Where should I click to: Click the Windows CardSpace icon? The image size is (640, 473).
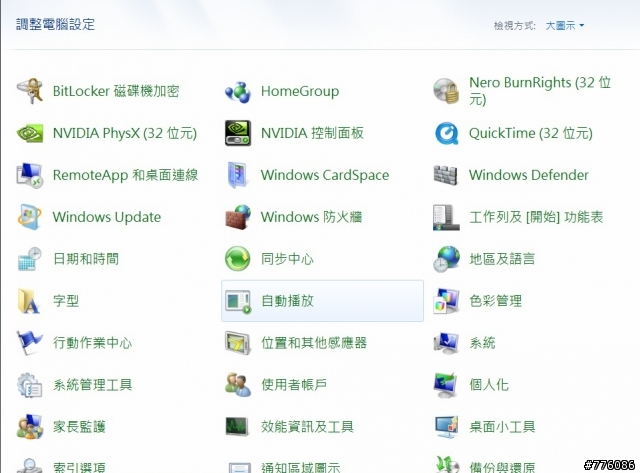pyautogui.click(x=238, y=175)
